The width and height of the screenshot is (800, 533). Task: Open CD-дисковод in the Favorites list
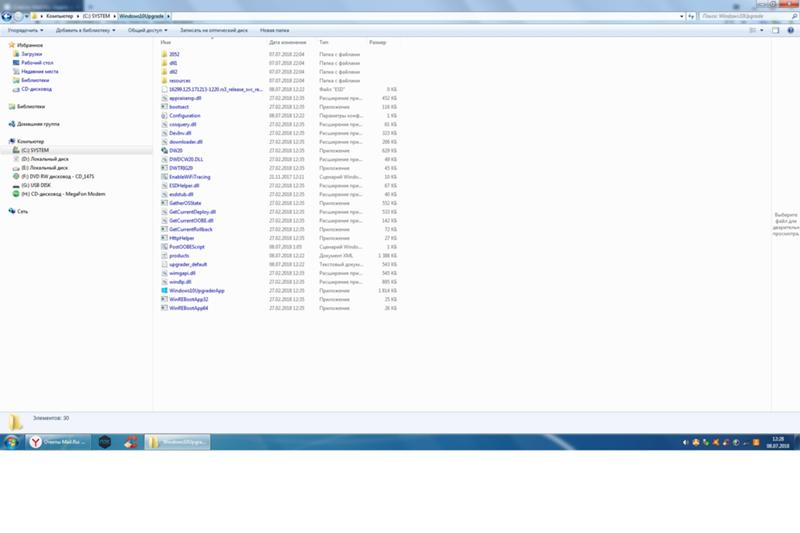coord(36,89)
